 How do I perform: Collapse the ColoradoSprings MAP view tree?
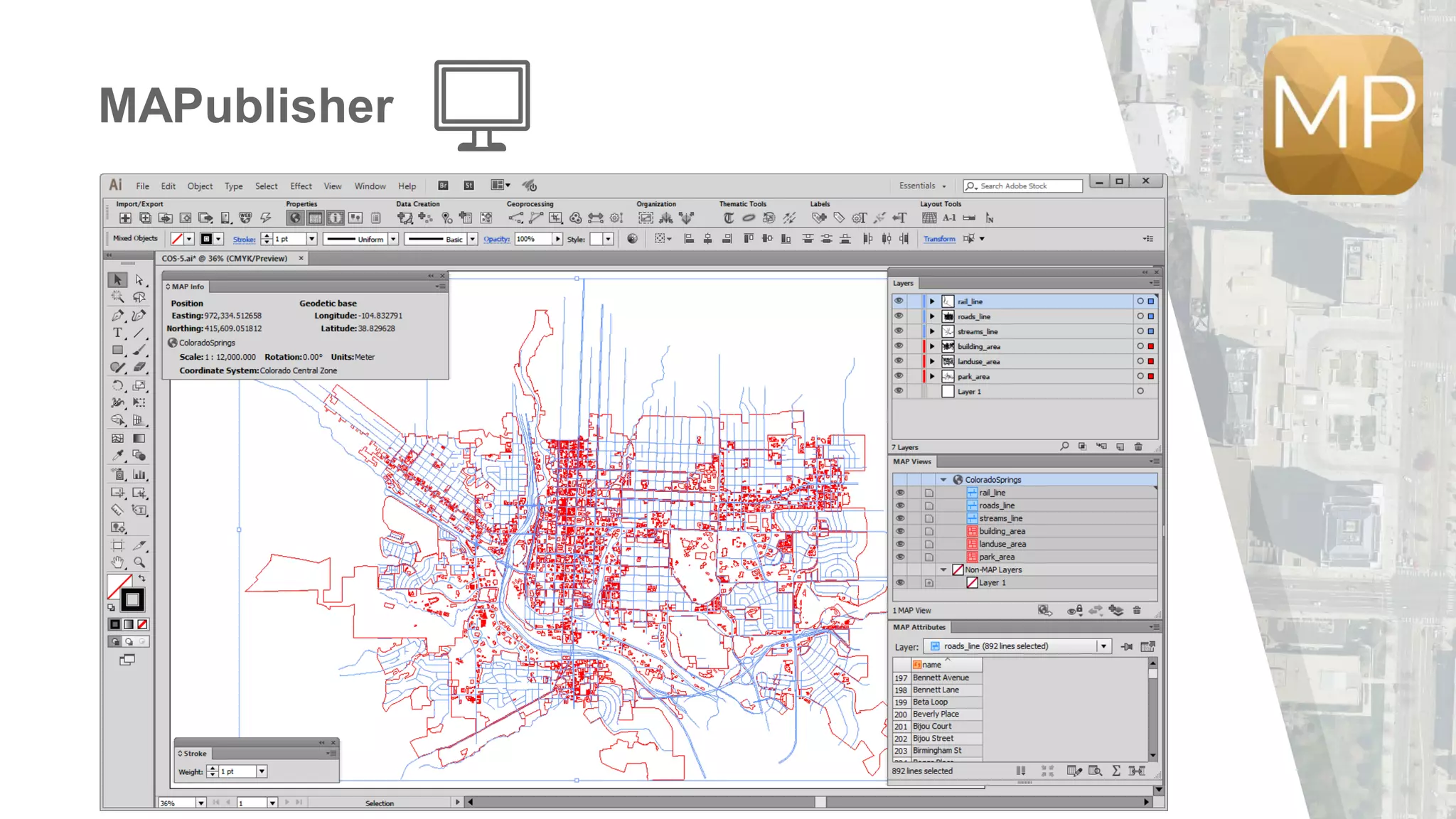pyautogui.click(x=943, y=480)
